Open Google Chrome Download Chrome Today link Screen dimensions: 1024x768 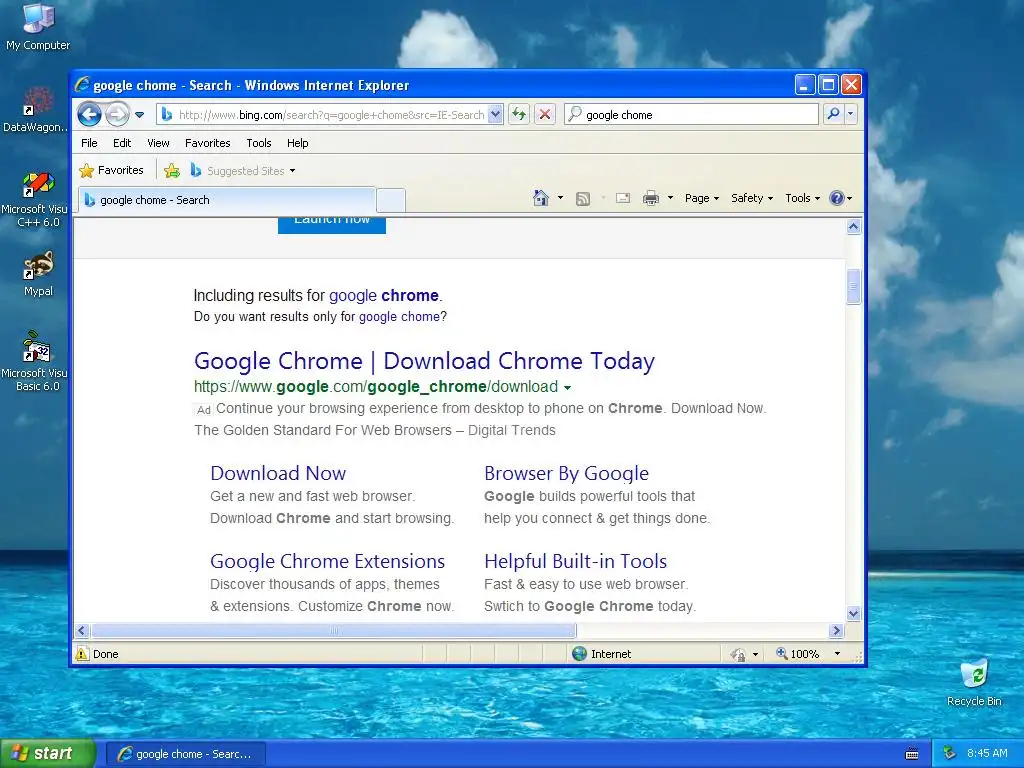coord(424,360)
